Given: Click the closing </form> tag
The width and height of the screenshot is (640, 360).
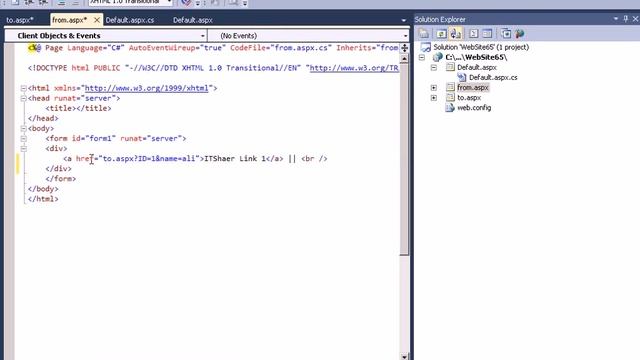Looking at the screenshot, I should tap(60, 179).
